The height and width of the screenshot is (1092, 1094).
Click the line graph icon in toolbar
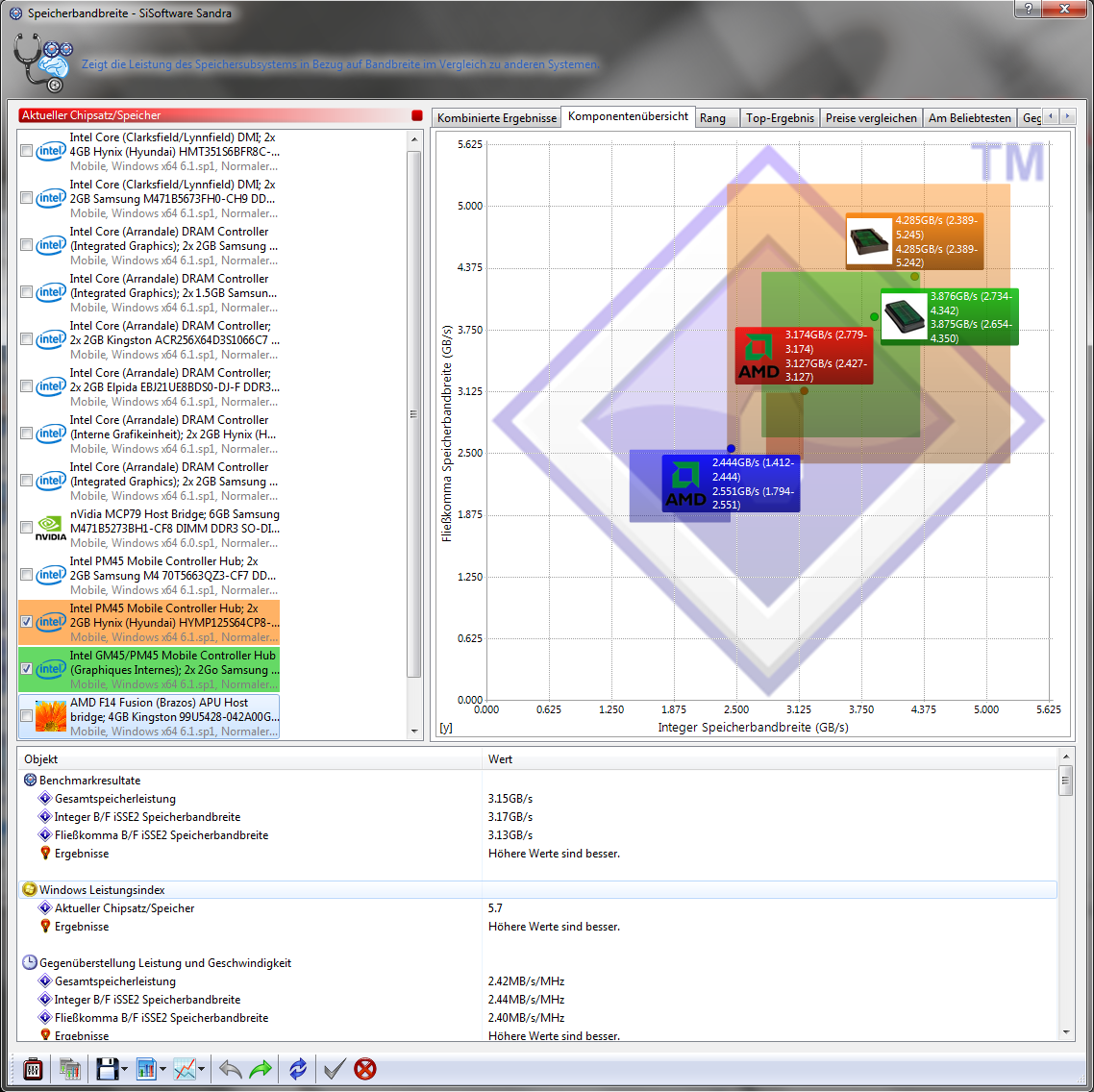(185, 1069)
